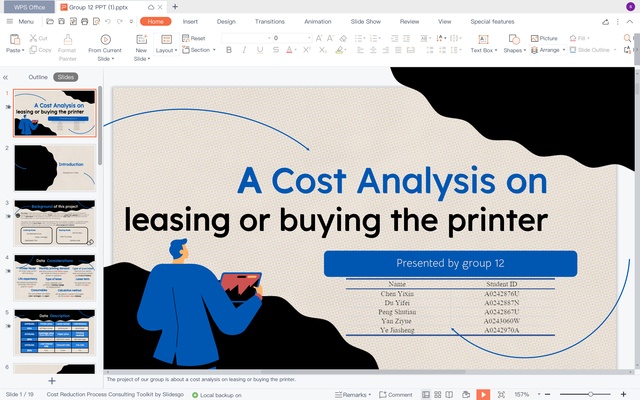Toggle Bold formatting
Viewport: 640px width, 400px height.
(x=229, y=50)
